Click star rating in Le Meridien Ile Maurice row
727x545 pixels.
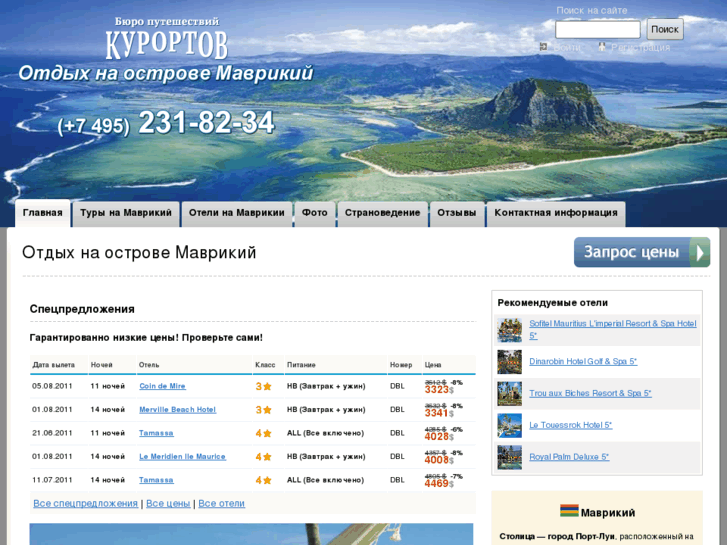click(x=263, y=457)
